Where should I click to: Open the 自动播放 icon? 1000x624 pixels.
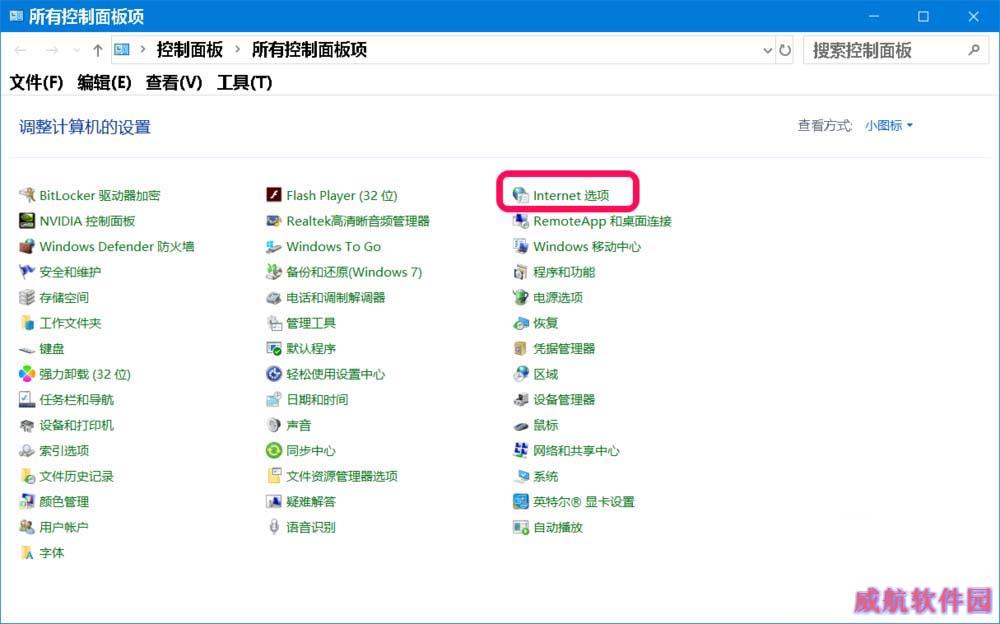520,527
